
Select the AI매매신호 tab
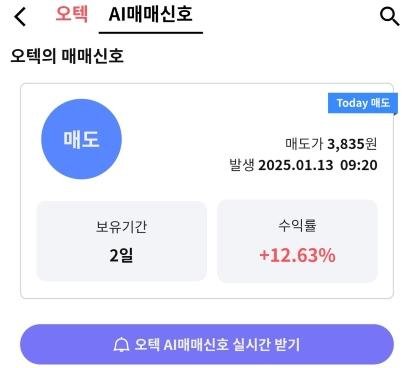coord(151,14)
